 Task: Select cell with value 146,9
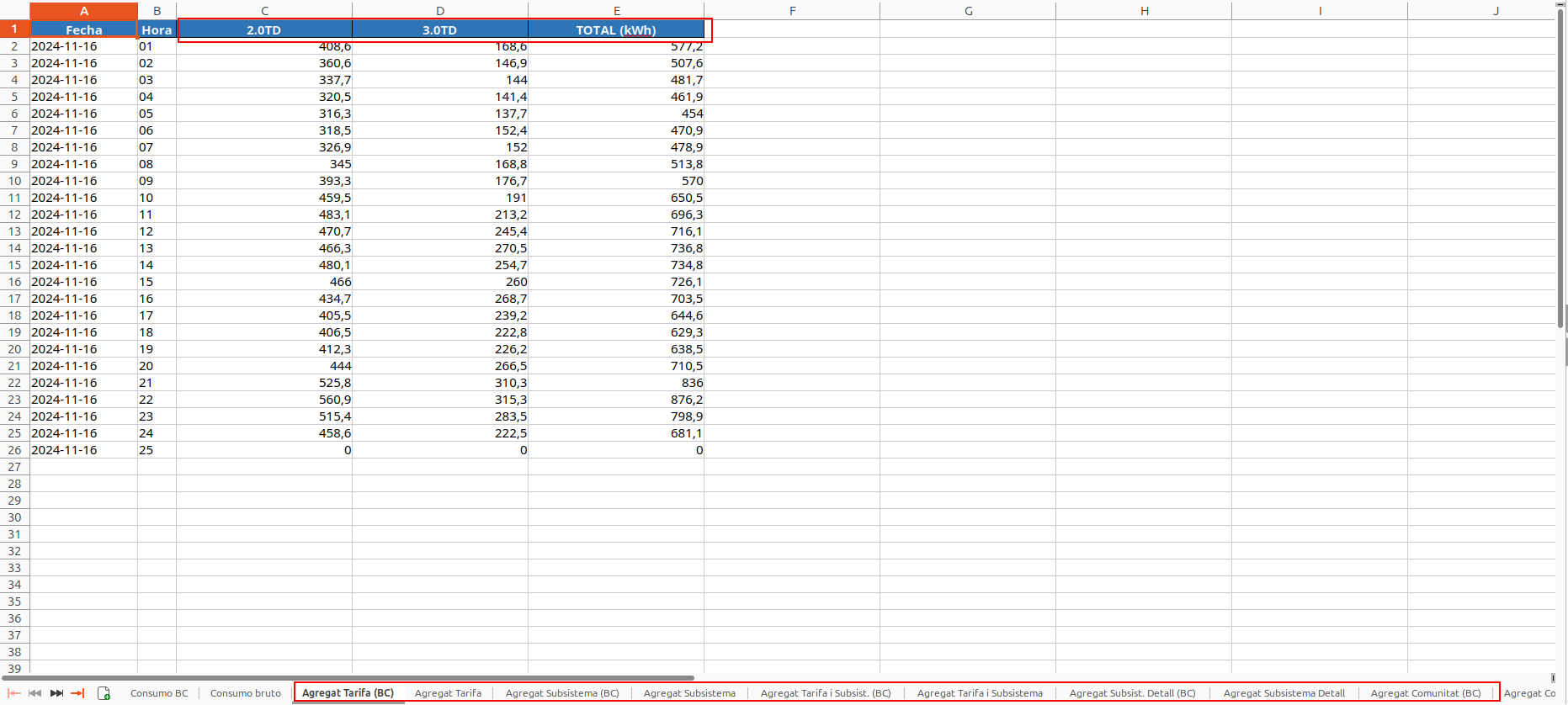point(440,63)
